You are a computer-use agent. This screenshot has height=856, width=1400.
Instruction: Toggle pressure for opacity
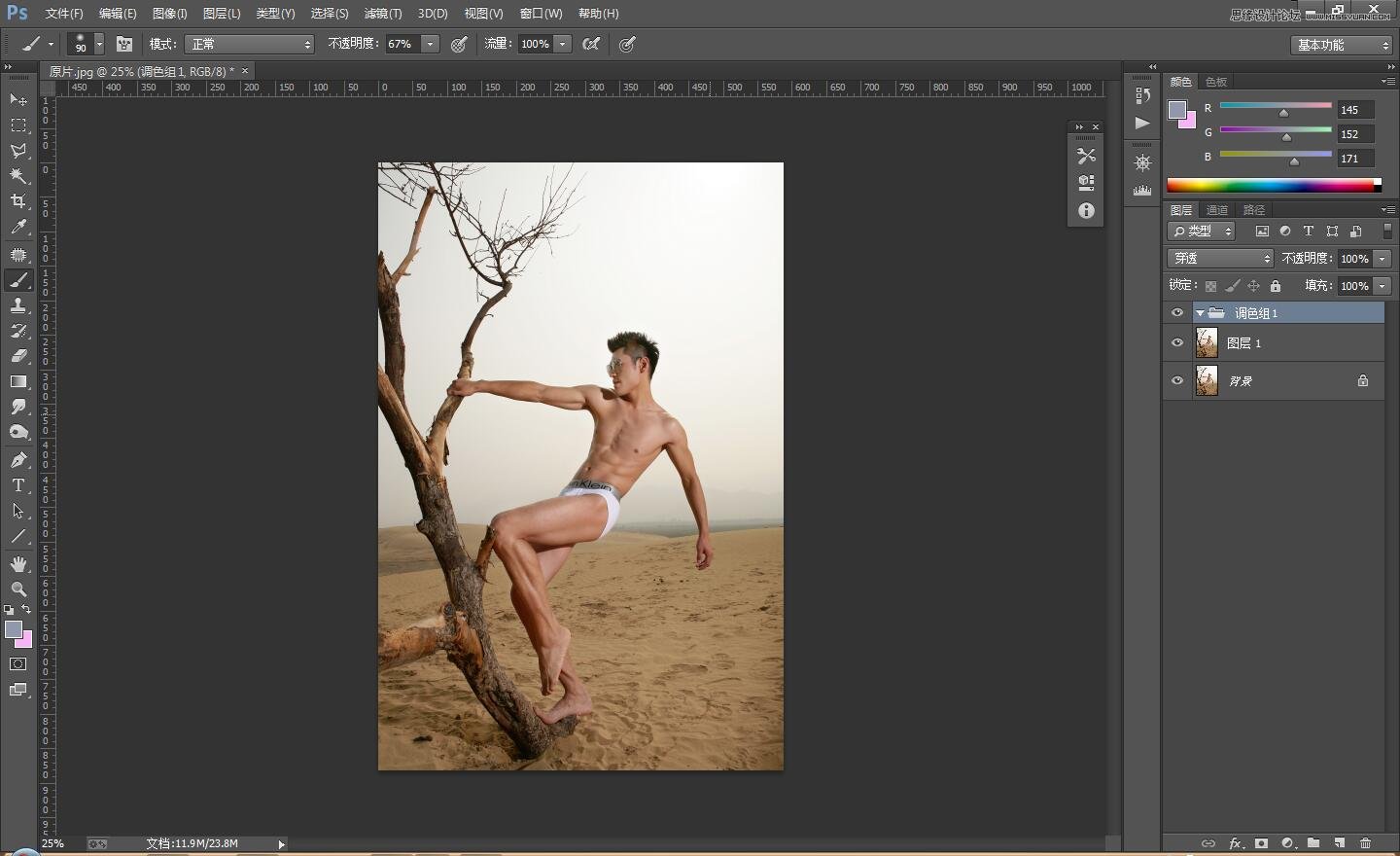point(459,44)
